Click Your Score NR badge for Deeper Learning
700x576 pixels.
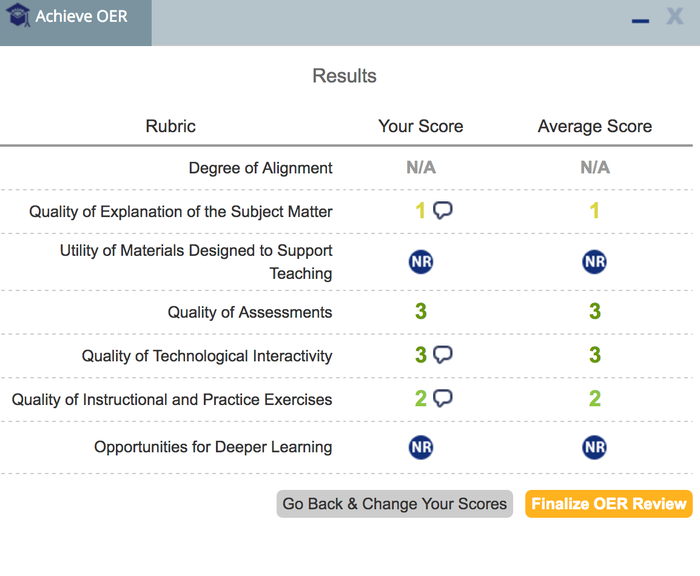[x=421, y=447]
